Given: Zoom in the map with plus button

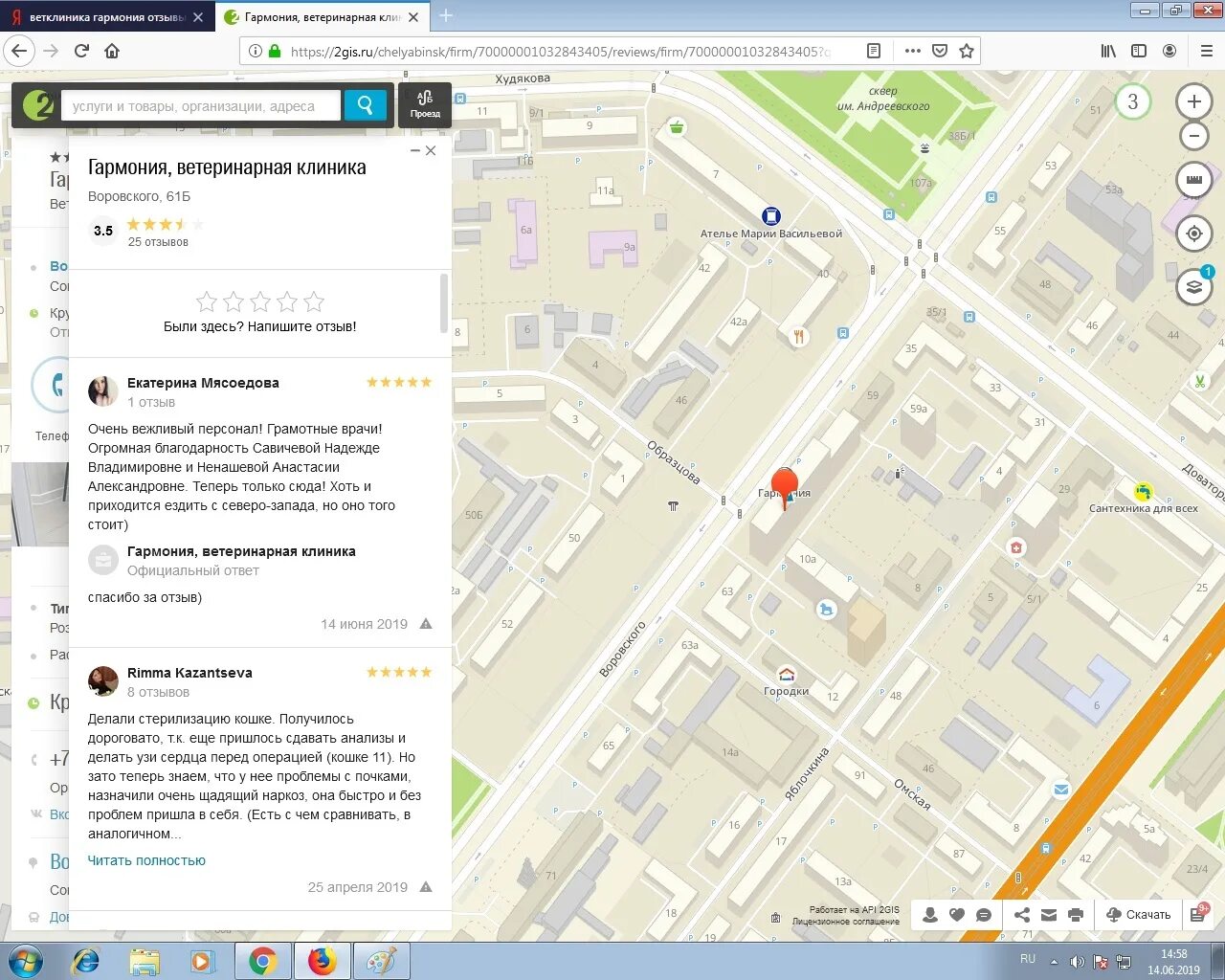Looking at the screenshot, I should (1193, 101).
